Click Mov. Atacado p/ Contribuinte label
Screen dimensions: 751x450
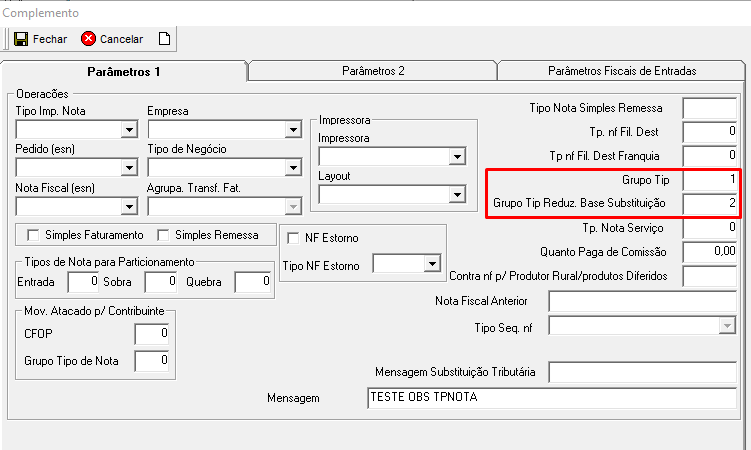pos(94,311)
